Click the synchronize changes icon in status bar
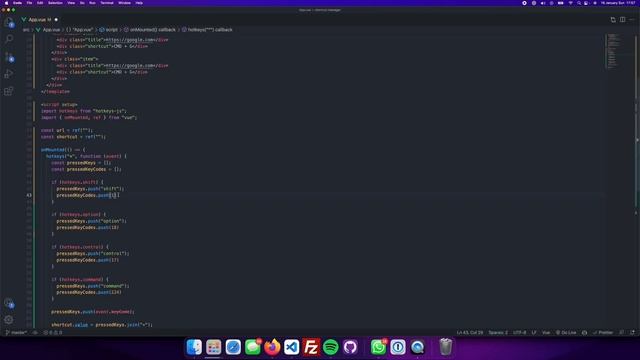 pyautogui.click(x=35, y=333)
